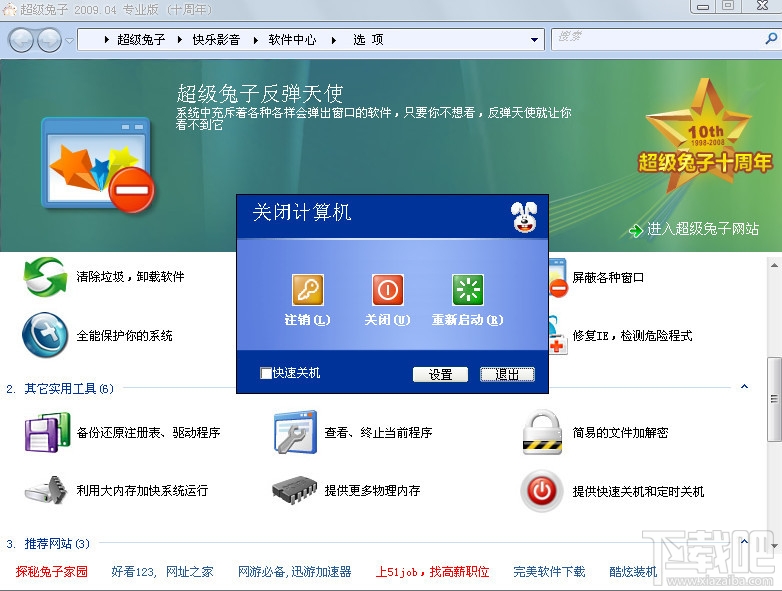Collapse the 推荐网站 section chevron

744,542
